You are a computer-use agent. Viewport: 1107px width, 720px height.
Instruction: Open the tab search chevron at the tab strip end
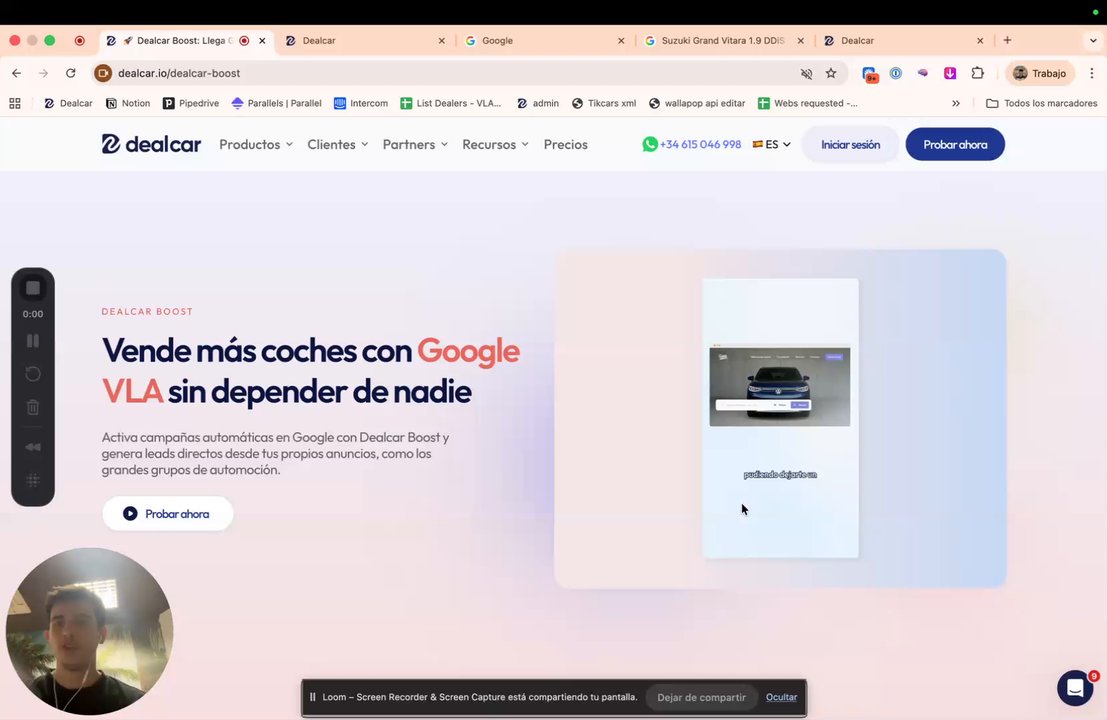pyautogui.click(x=1093, y=41)
